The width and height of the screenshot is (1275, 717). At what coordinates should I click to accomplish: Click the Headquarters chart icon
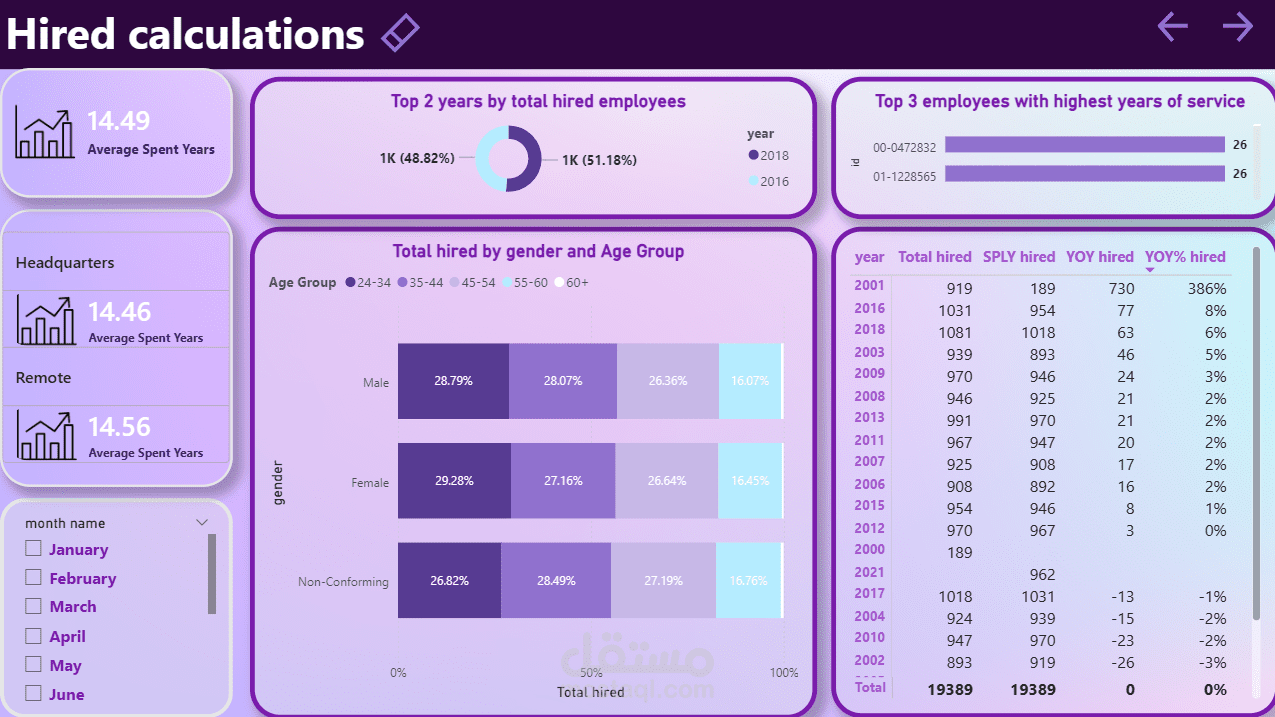(x=45, y=320)
